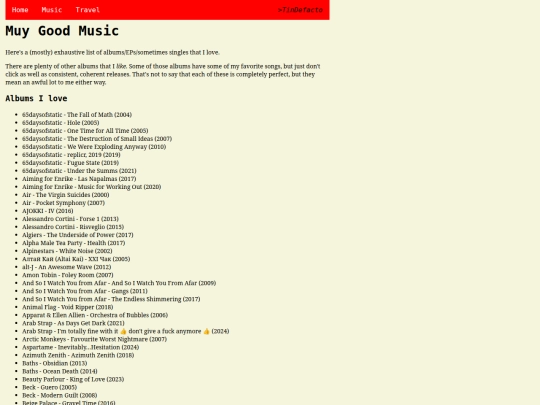Image resolution: width=540 pixels, height=405 pixels.
Task: Click the >TinDefacto site logo
Action: pyautogui.click(x=300, y=10)
